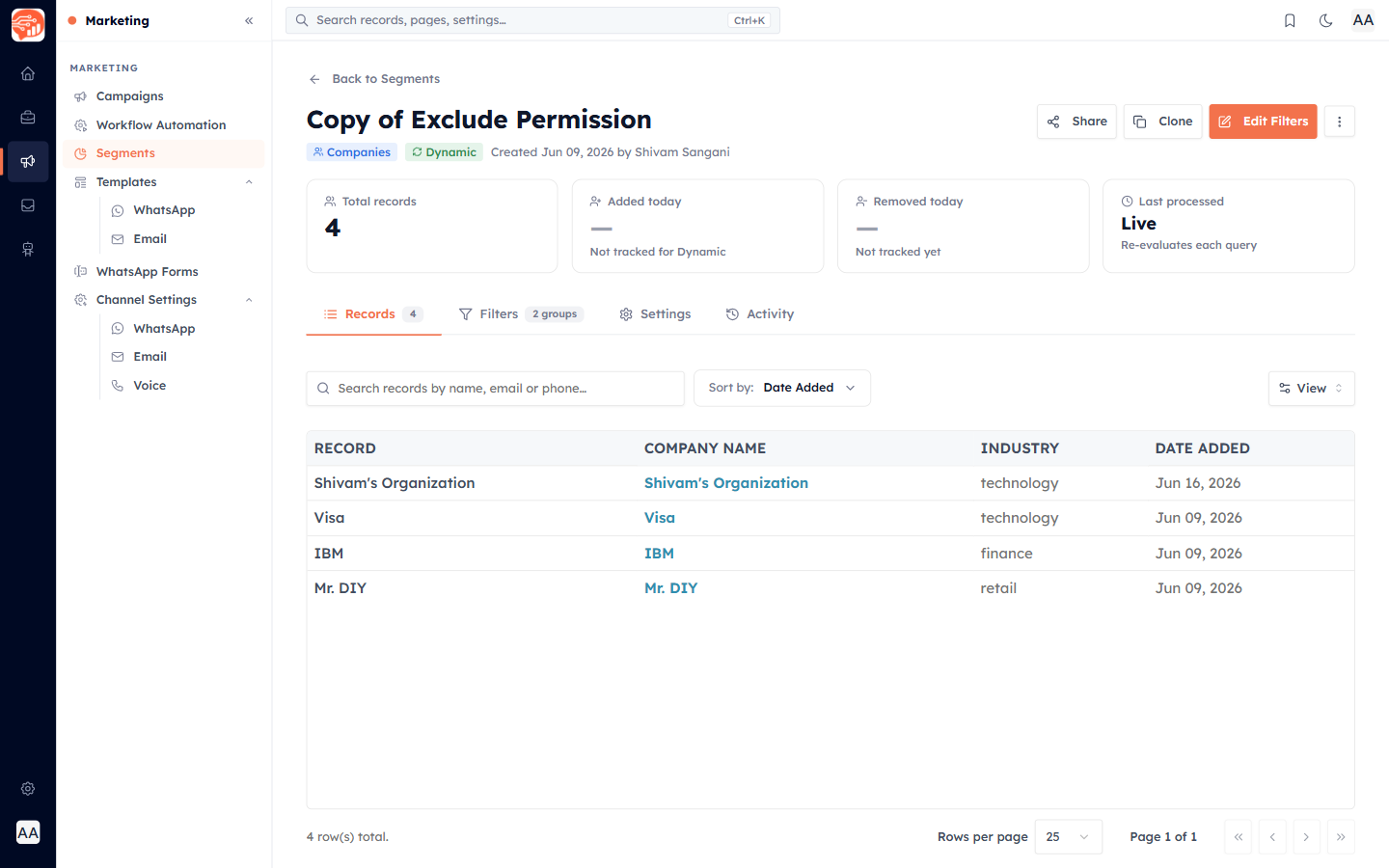This screenshot has height=868, width=1389.
Task: Click the app logo icon
Action: 28,25
